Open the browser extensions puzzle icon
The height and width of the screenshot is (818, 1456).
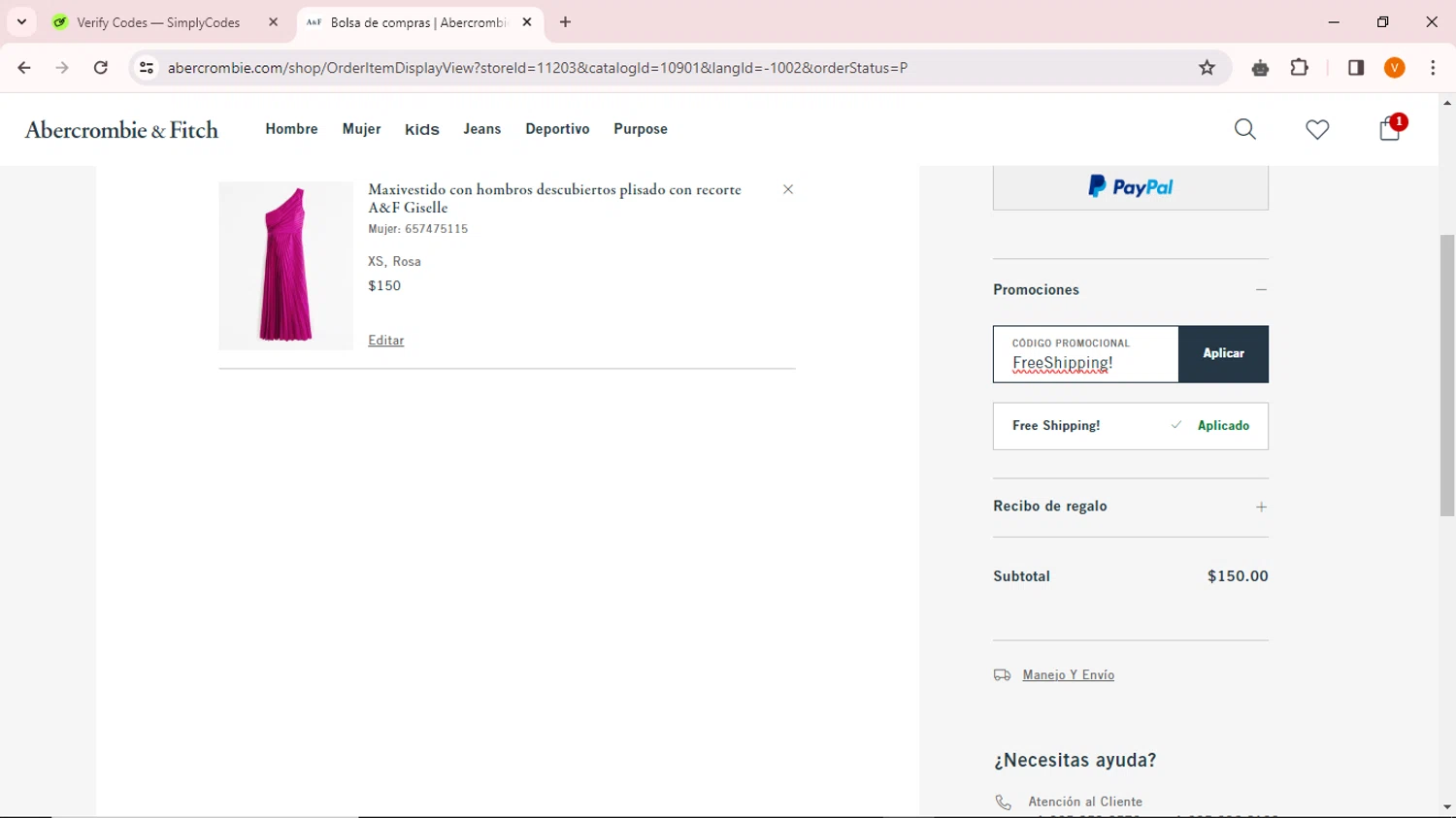pyautogui.click(x=1300, y=68)
